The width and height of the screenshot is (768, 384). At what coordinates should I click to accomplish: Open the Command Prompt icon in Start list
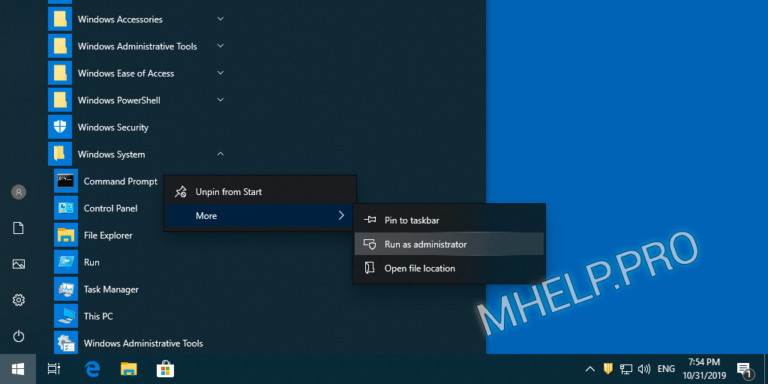(x=66, y=181)
